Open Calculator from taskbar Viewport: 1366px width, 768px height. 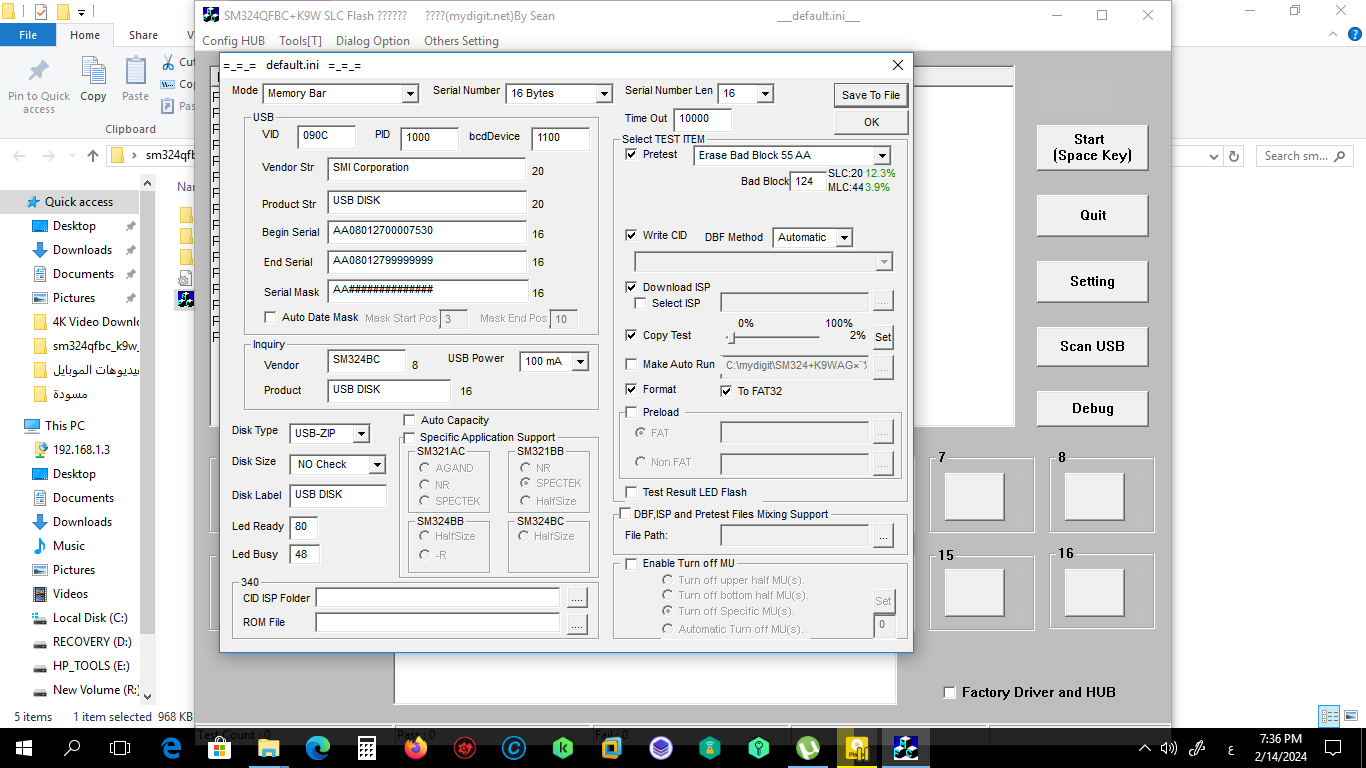(367, 747)
